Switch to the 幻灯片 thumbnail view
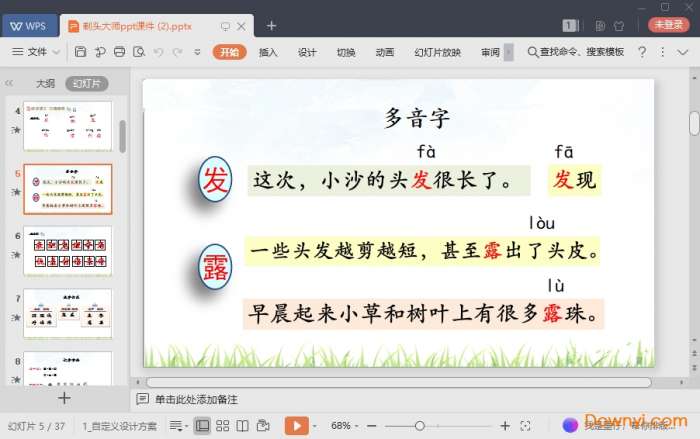Viewport: 700px width, 439px height. pos(87,84)
